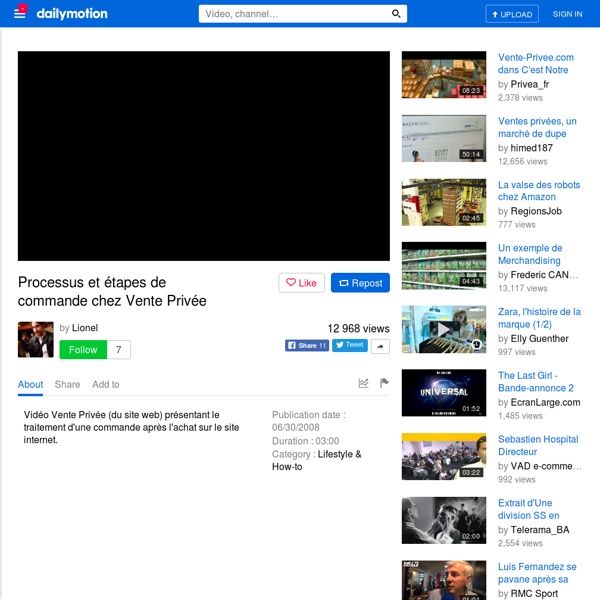Open Luis Fernandez se pavane title link
This screenshot has height=600, width=600.
[537, 573]
